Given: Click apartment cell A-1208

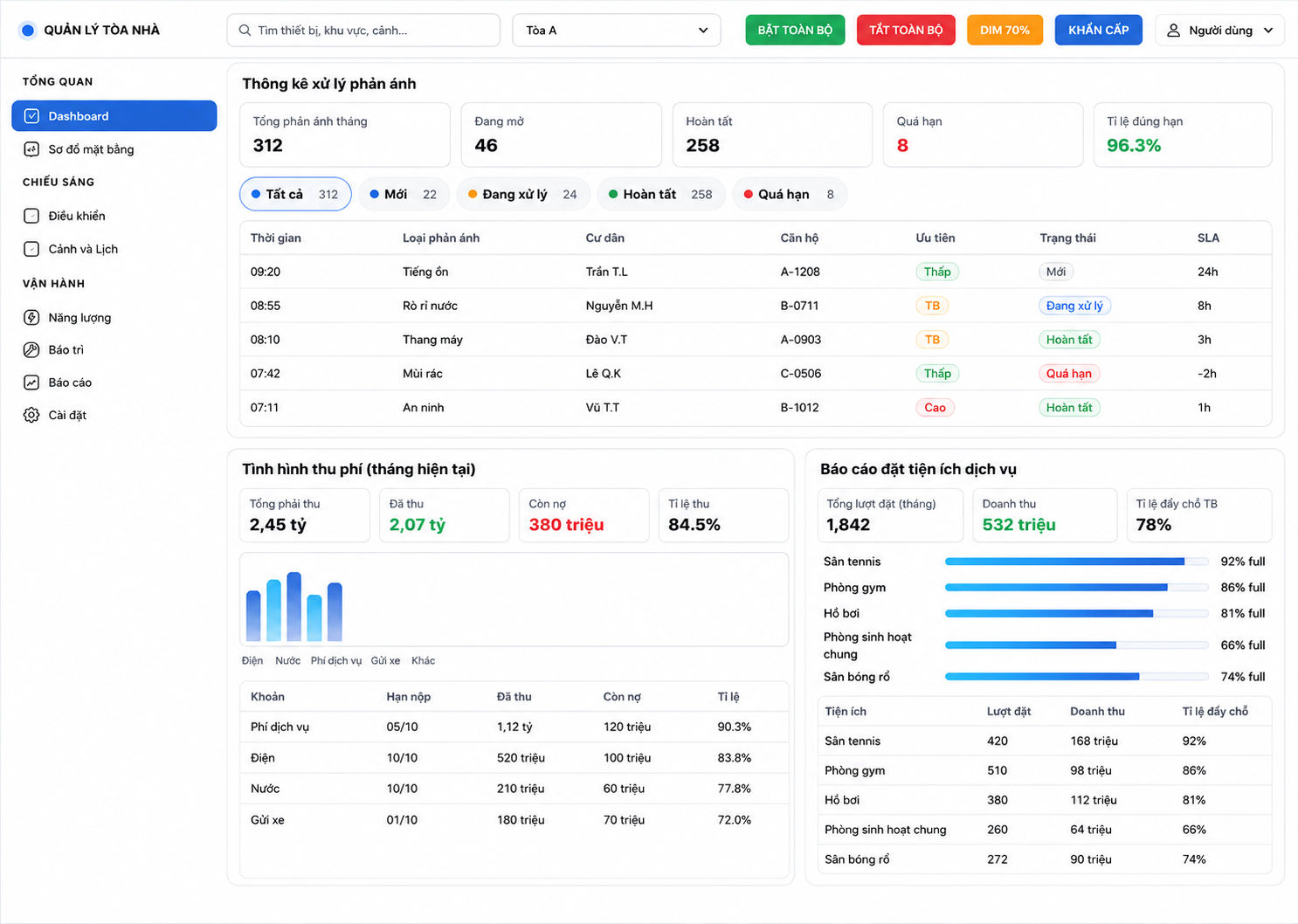Looking at the screenshot, I should (800, 272).
